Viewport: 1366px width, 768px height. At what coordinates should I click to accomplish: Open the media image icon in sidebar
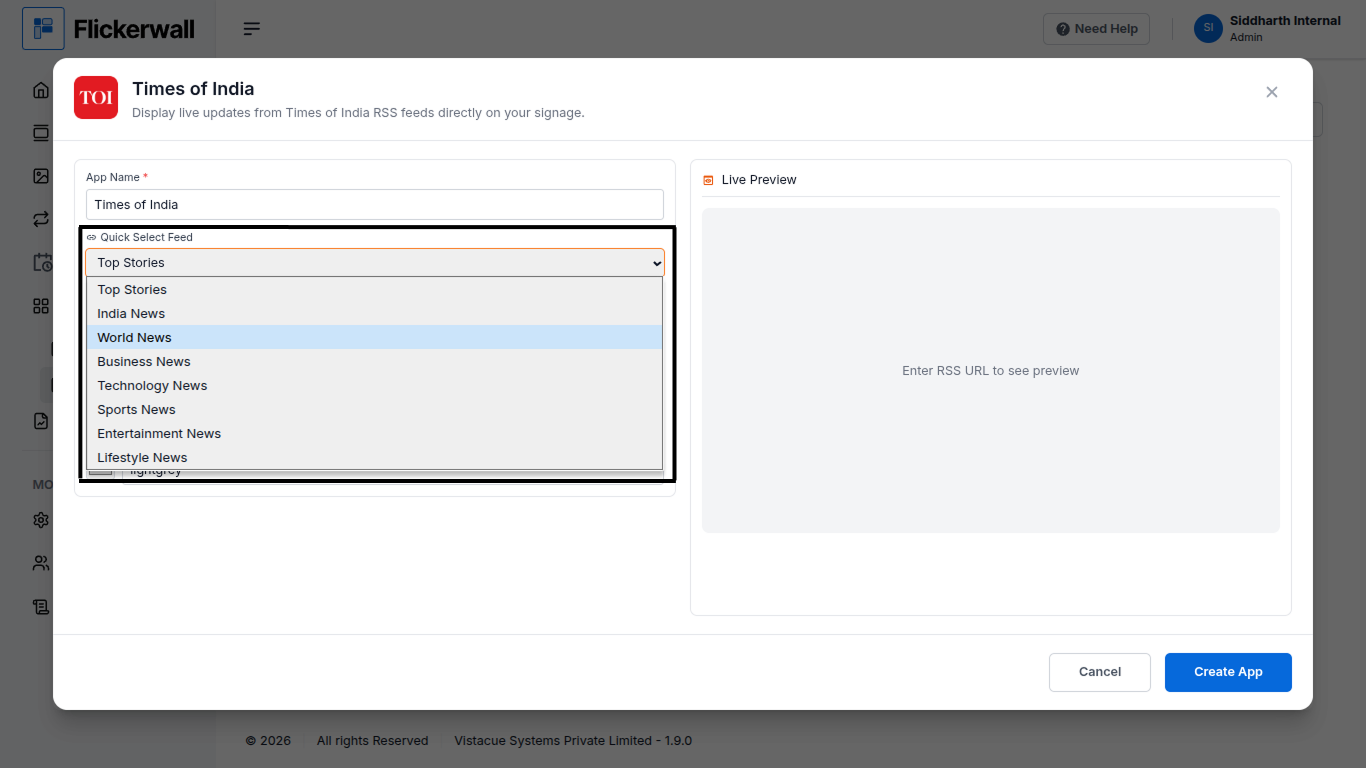pos(41,176)
